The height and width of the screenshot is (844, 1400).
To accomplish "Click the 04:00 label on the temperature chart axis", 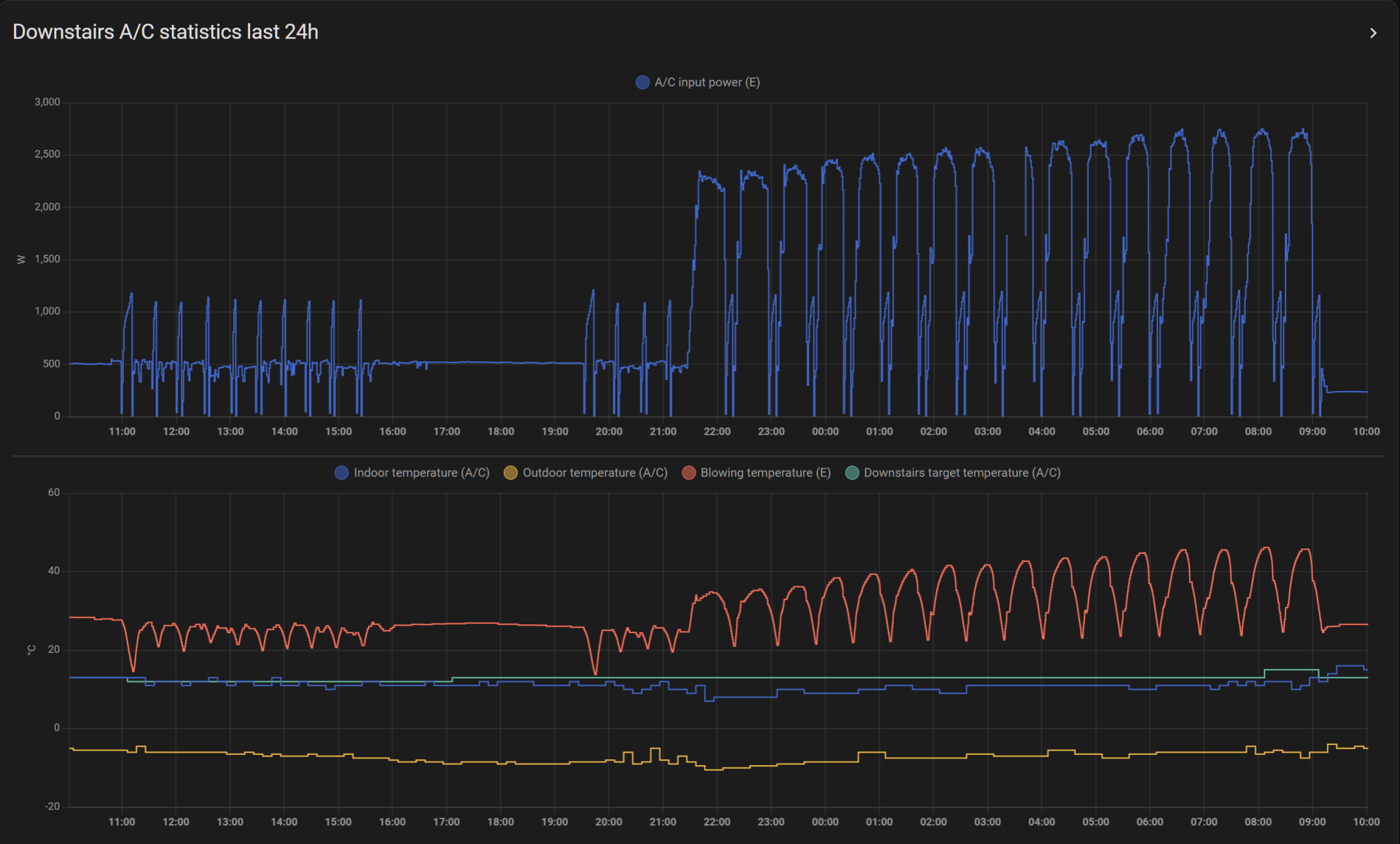I will coord(1041,821).
